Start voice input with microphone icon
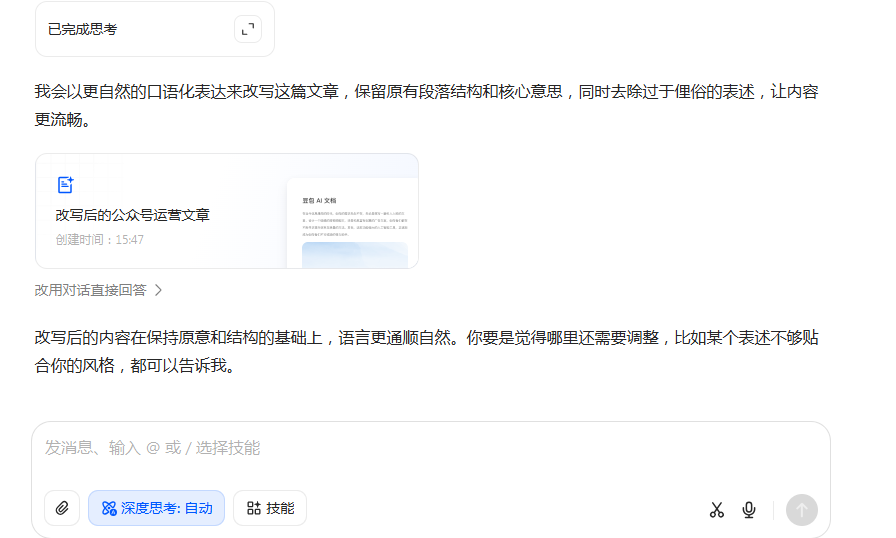This screenshot has height=538, width=896. tap(749, 509)
